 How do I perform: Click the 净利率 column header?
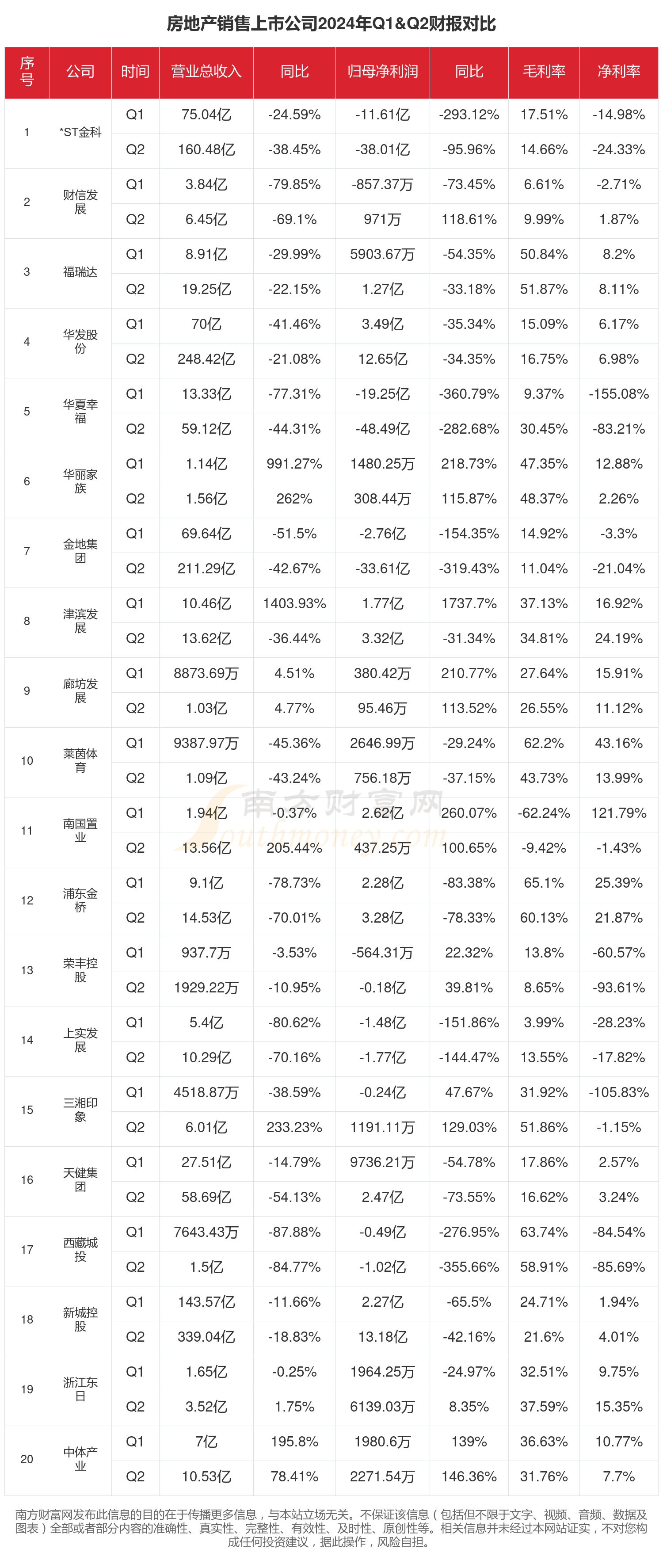(x=618, y=72)
